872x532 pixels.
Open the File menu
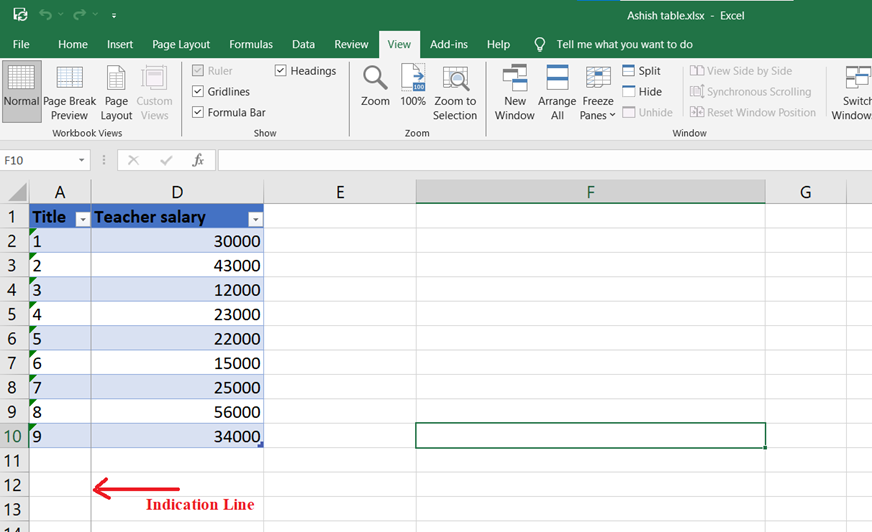click(21, 44)
